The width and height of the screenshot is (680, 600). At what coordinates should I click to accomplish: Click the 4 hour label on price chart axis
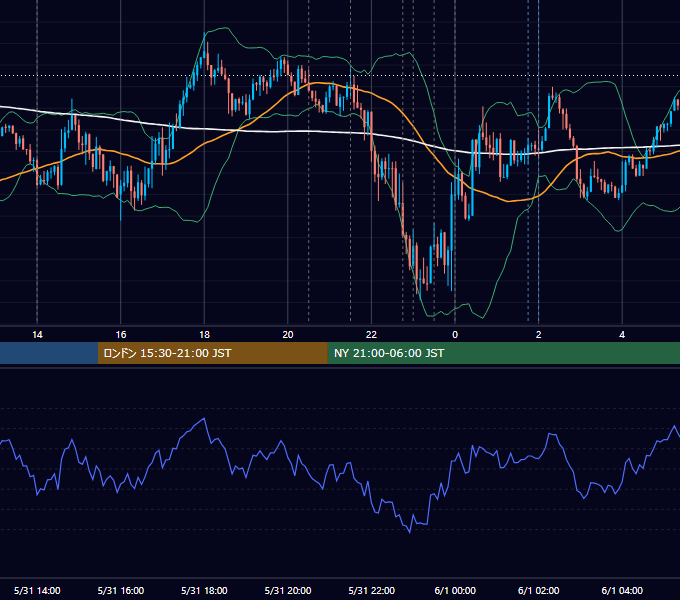622,335
